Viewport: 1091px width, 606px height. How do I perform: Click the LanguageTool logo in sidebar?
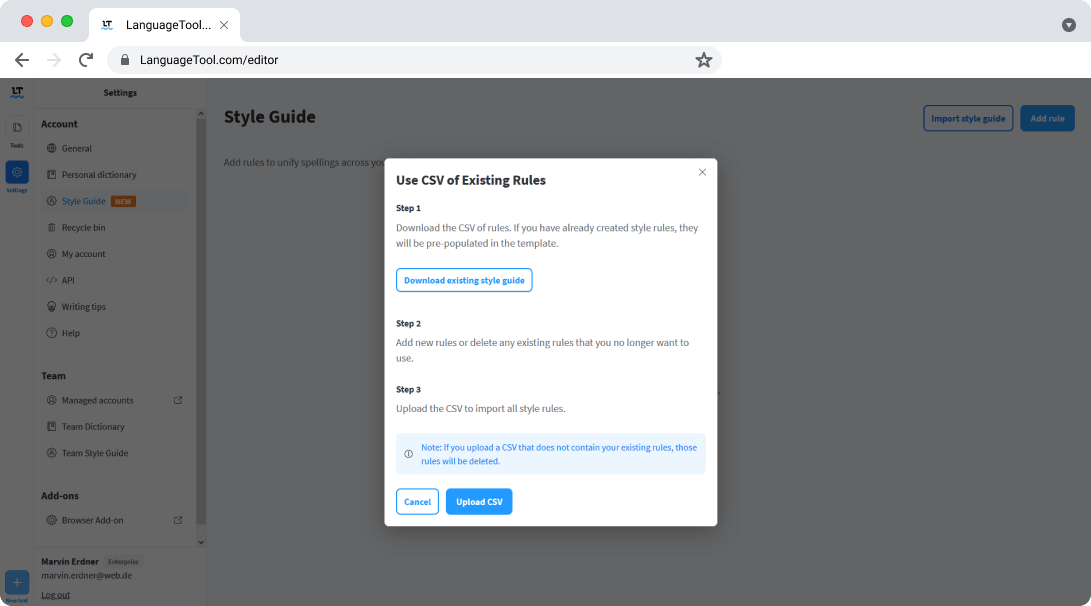17,92
